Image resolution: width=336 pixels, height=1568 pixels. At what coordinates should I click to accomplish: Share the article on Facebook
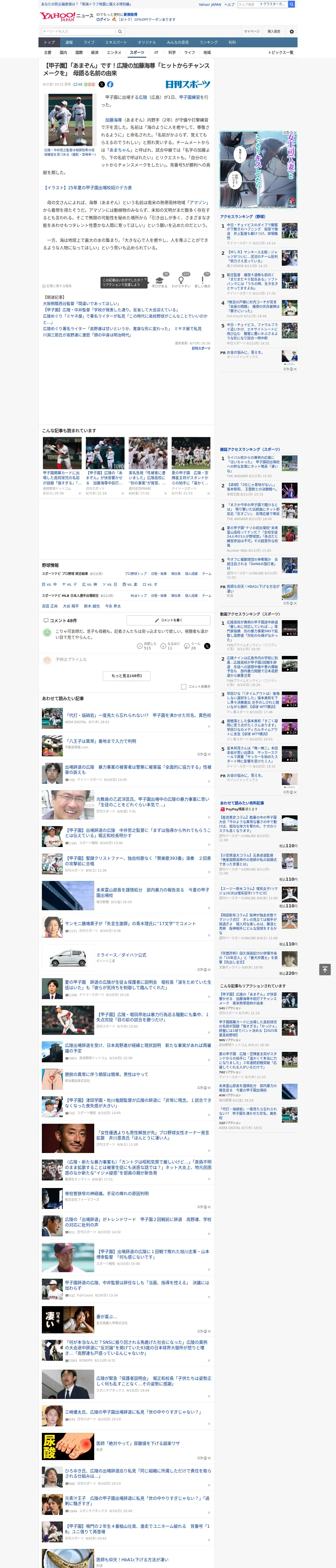coord(110,85)
